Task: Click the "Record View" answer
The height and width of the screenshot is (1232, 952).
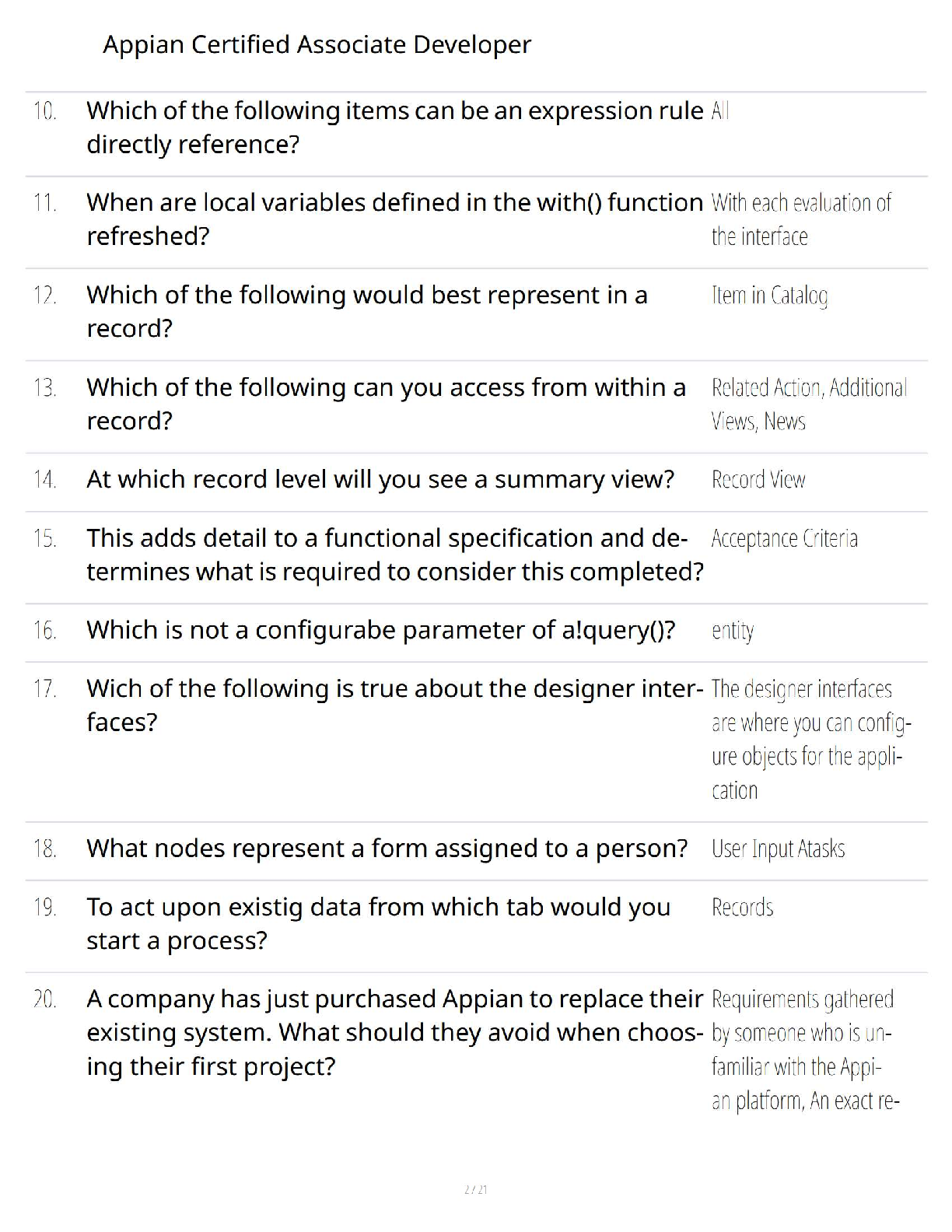Action: [758, 480]
